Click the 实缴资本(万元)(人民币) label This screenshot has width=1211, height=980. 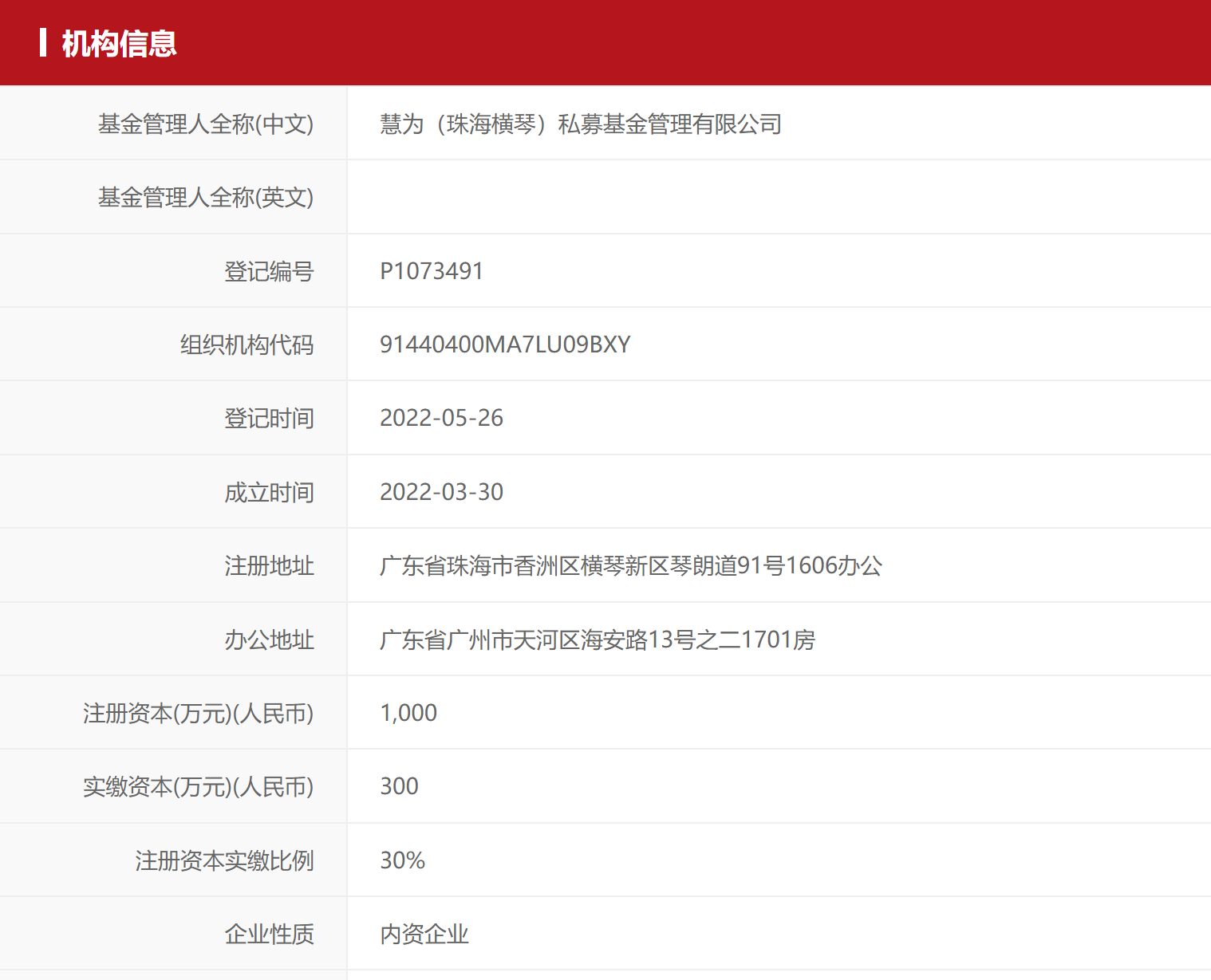pos(198,786)
